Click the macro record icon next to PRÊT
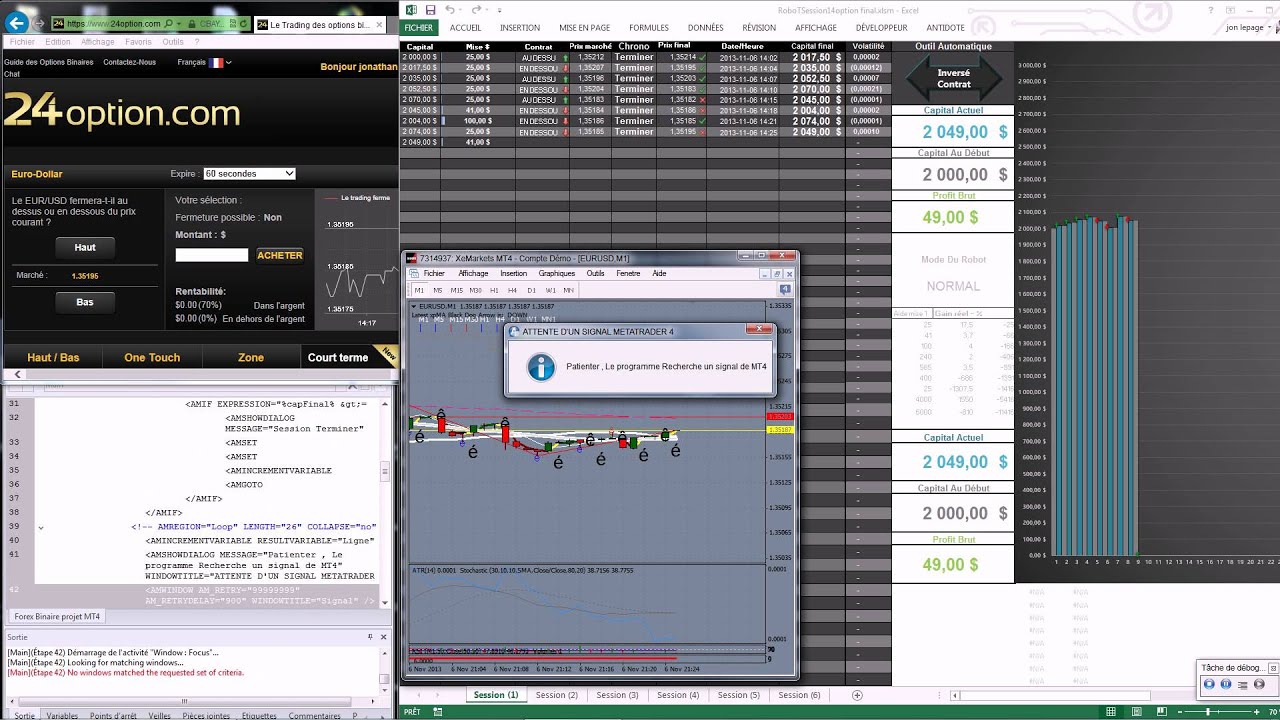 438,712
